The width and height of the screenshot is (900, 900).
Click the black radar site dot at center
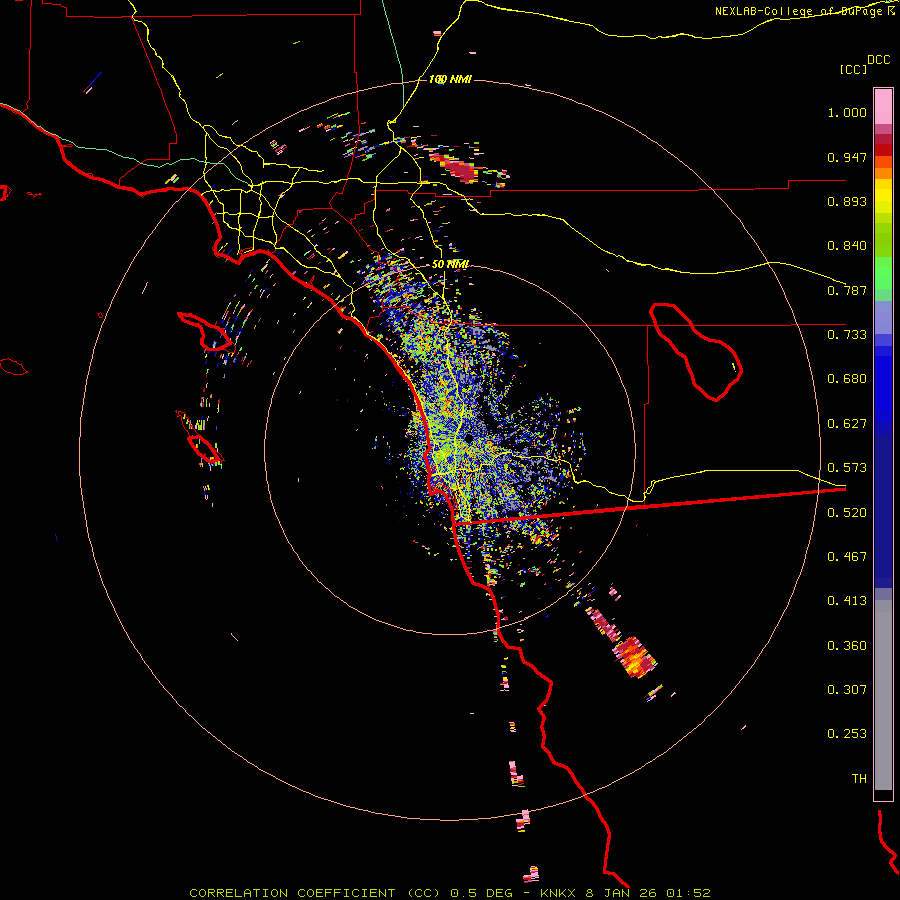(469, 439)
